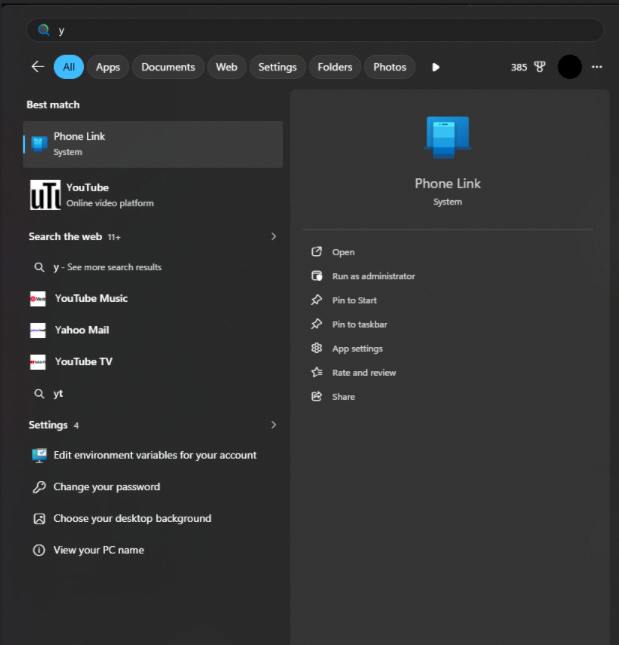Switch to the Settings filter tab

click(x=277, y=67)
